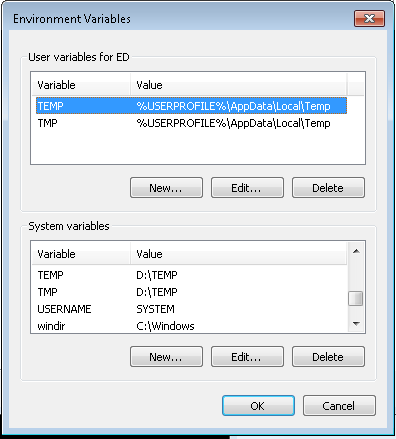Delete the selected user variable
The width and height of the screenshot is (396, 439).
(328, 188)
